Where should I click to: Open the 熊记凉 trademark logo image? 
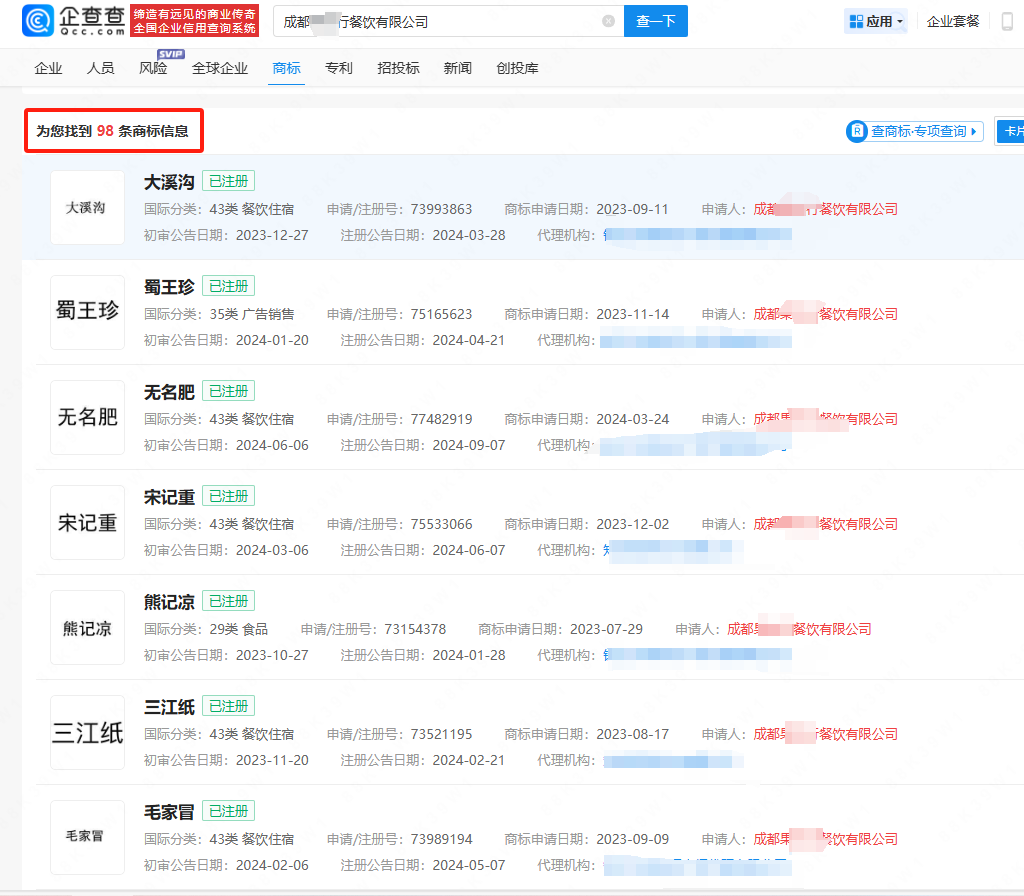click(87, 628)
